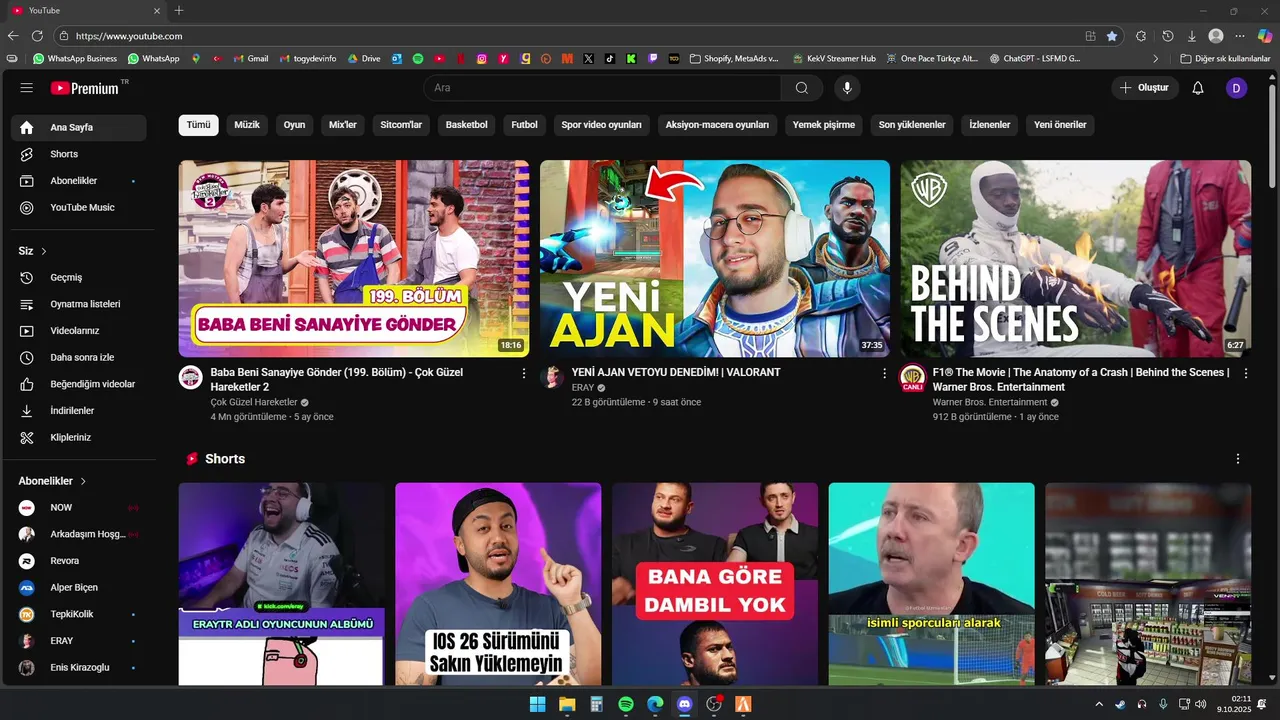
Task: Refresh the page in browser
Action: (38, 36)
